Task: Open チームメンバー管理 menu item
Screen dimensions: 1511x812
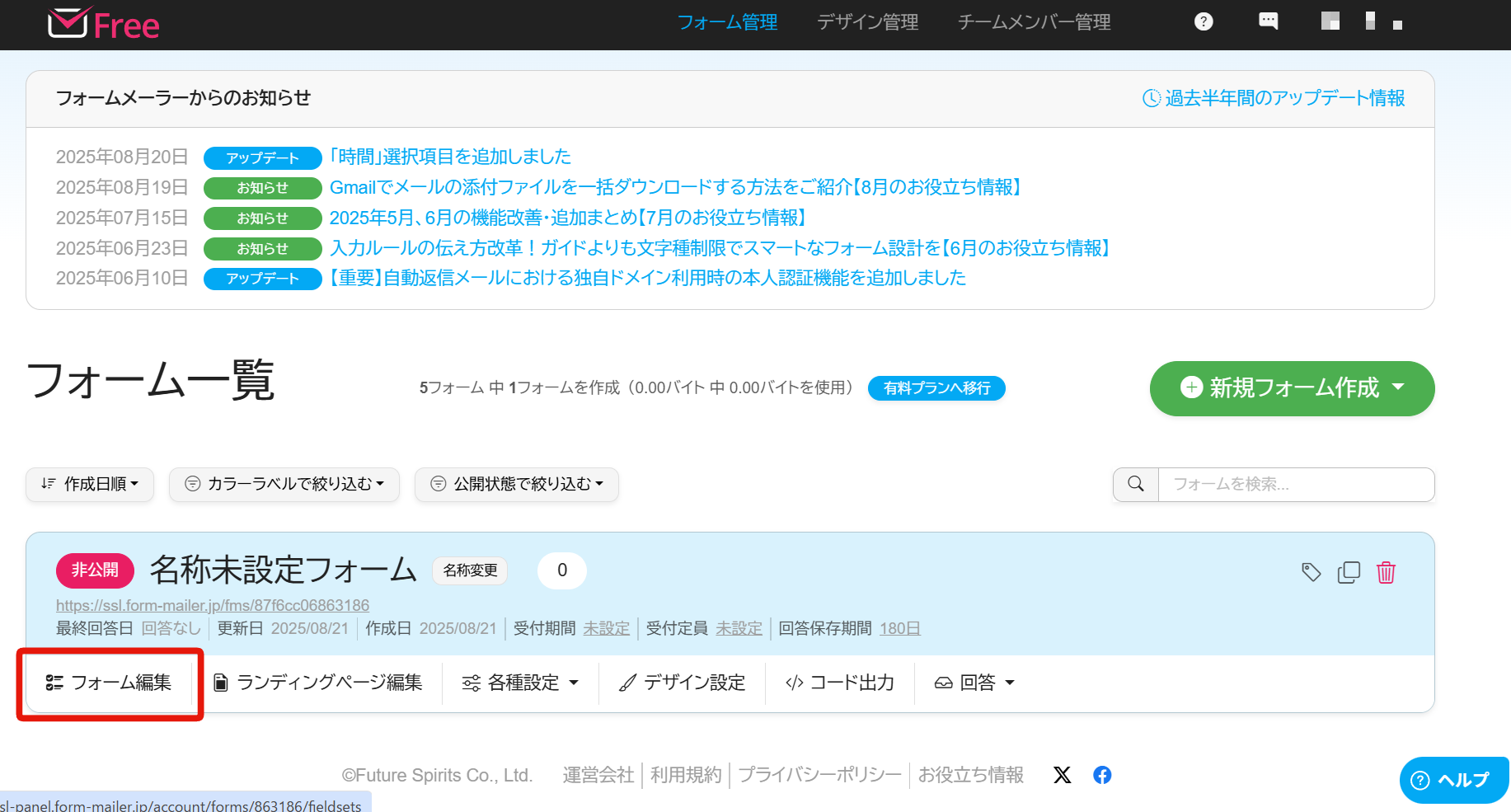Action: coord(1034,22)
